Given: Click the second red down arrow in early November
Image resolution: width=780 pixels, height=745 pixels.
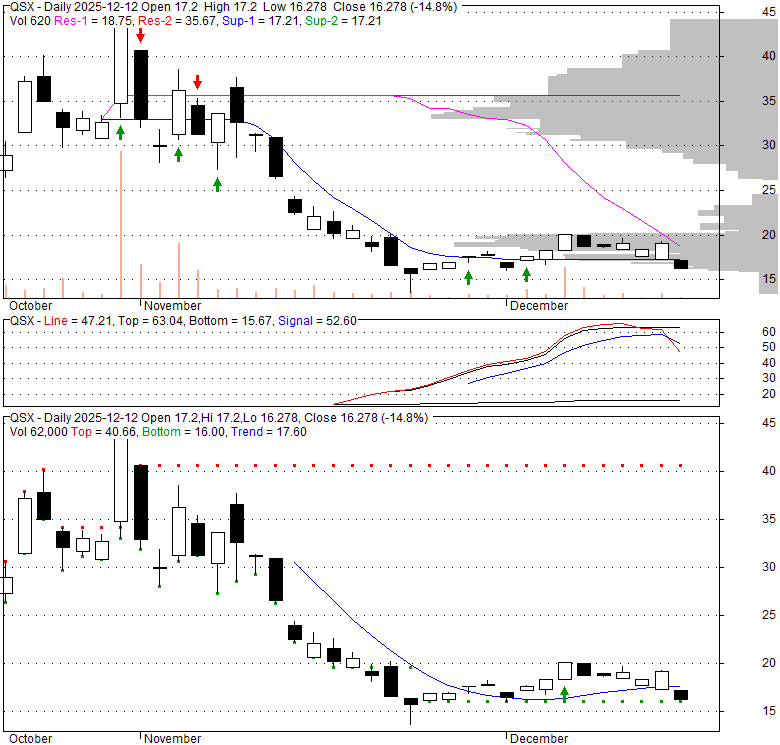Looking at the screenshot, I should point(197,82).
